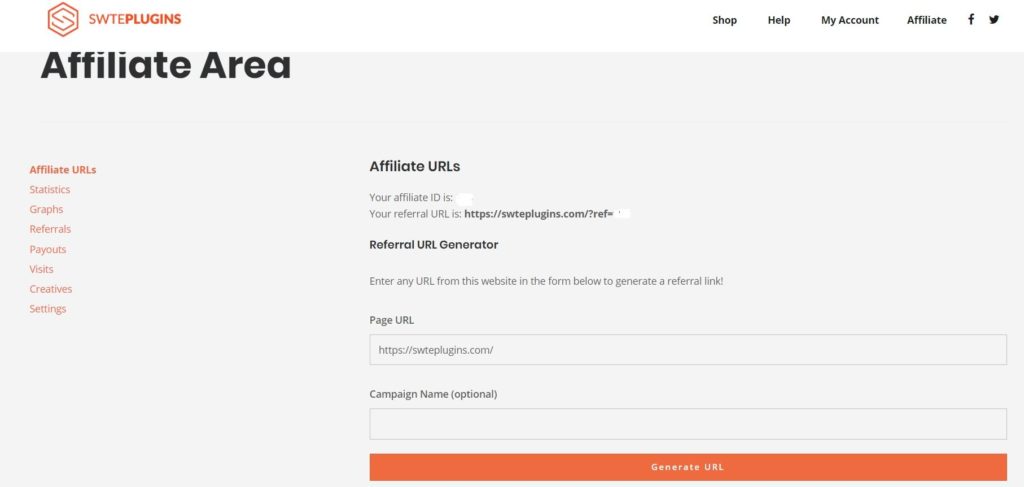Switch to the Statistics sidebar link

pos(50,189)
